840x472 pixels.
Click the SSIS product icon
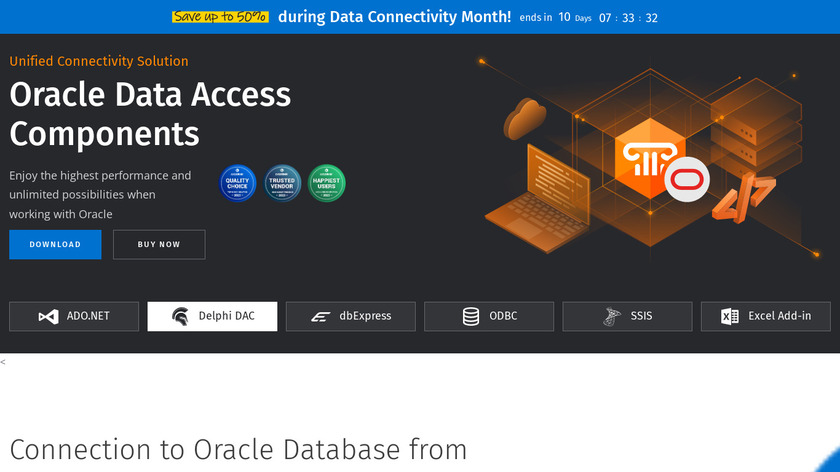click(612, 316)
